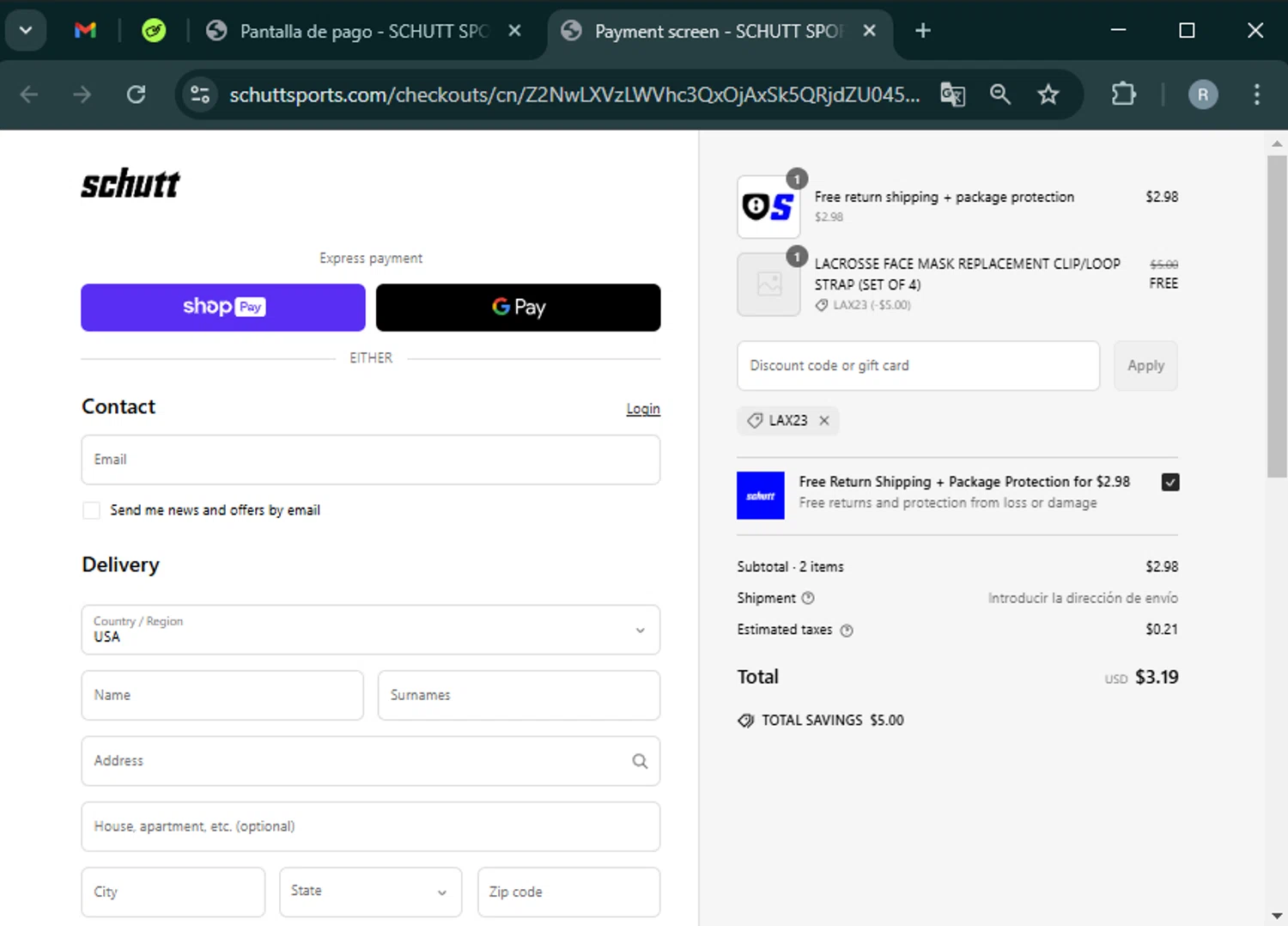Viewport: 1288px width, 926px height.
Task: Click the LACROSSE FACE MASK REPLACEMENT product name
Action: click(968, 274)
